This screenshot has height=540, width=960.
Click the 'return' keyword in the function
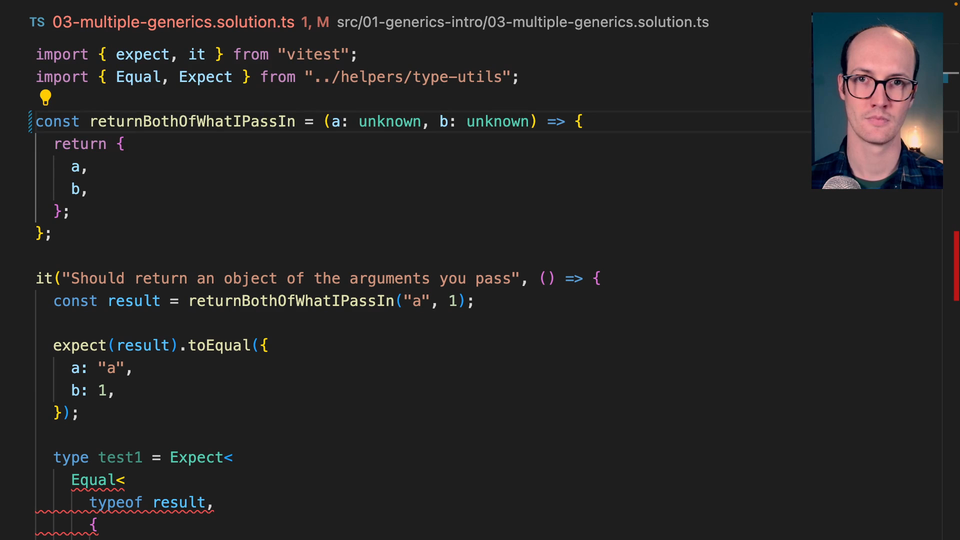pyautogui.click(x=80, y=144)
